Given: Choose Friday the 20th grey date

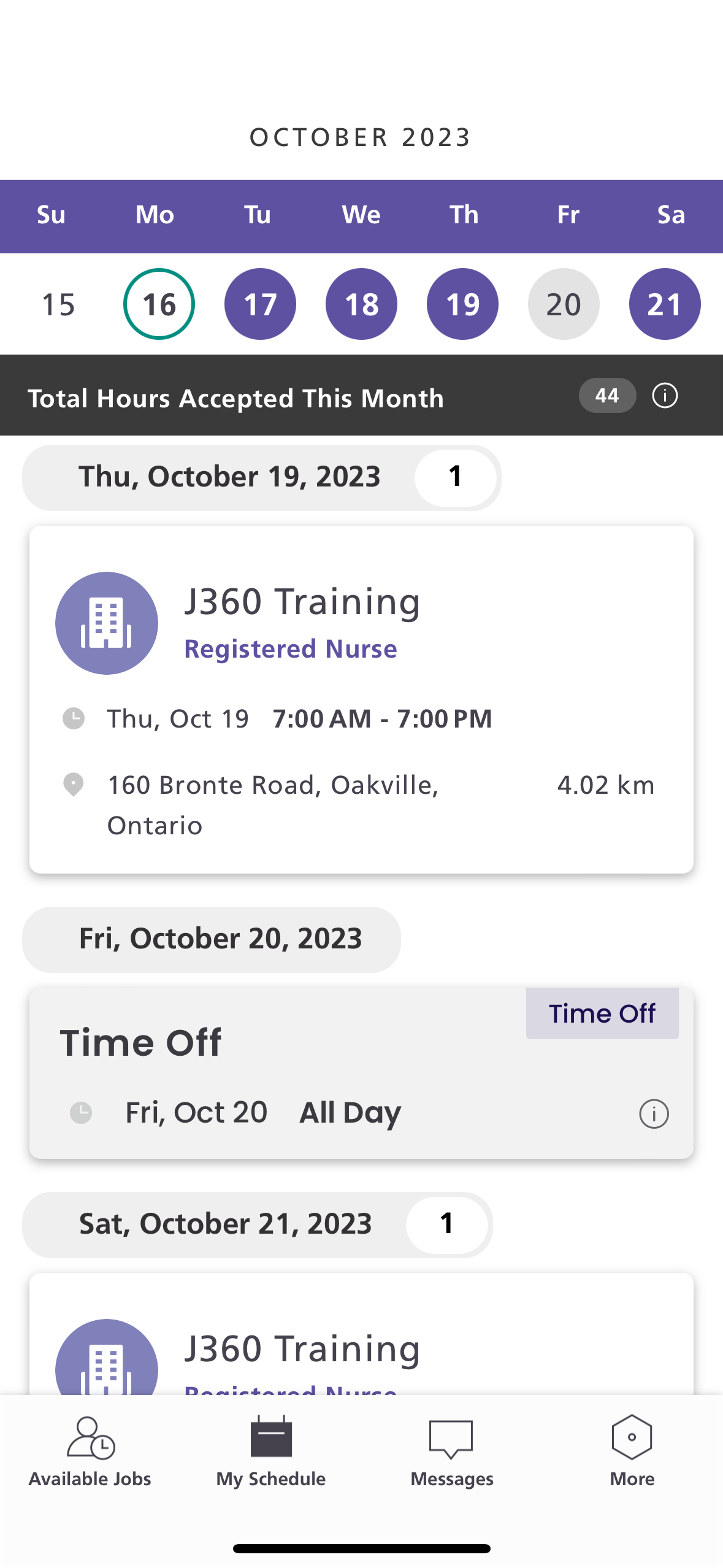Looking at the screenshot, I should [564, 304].
